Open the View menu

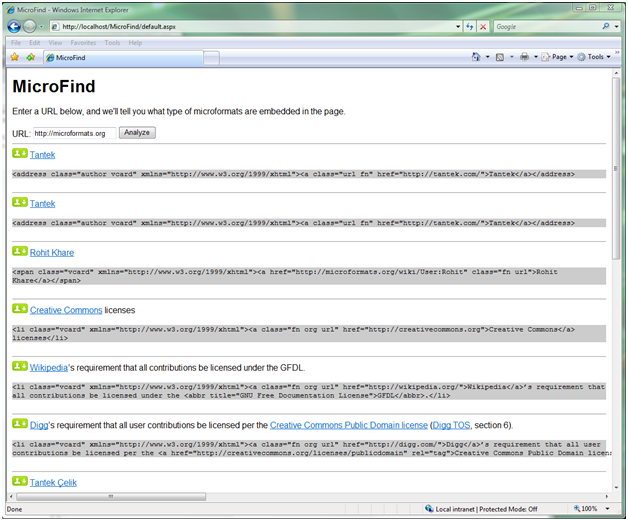click(55, 42)
